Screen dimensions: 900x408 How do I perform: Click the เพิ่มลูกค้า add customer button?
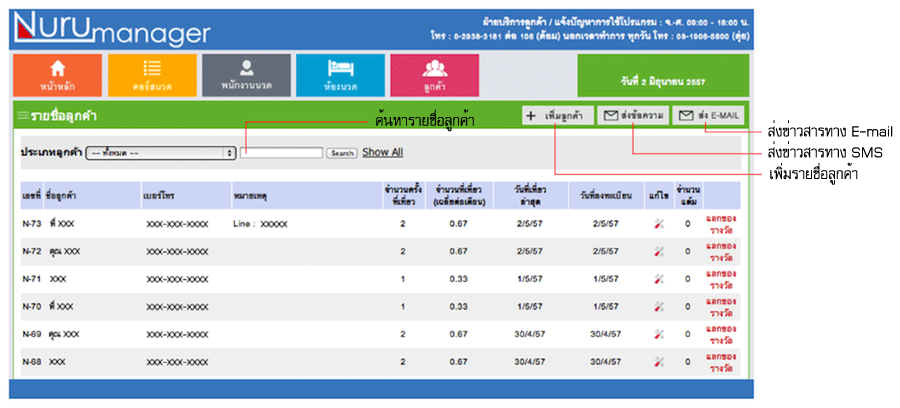(557, 116)
